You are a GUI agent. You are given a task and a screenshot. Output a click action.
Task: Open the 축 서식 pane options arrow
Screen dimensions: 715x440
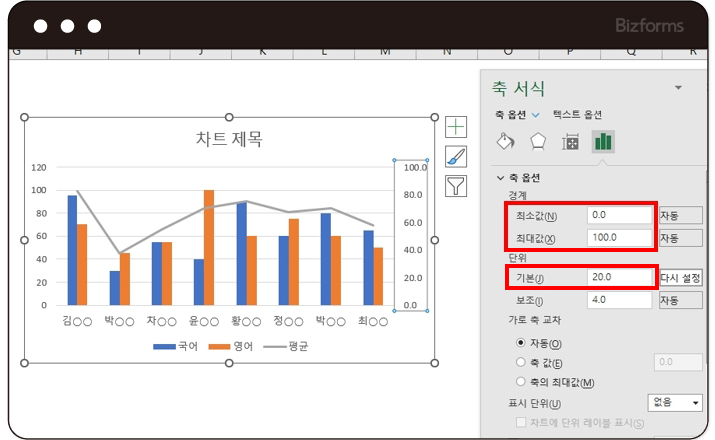click(x=679, y=88)
